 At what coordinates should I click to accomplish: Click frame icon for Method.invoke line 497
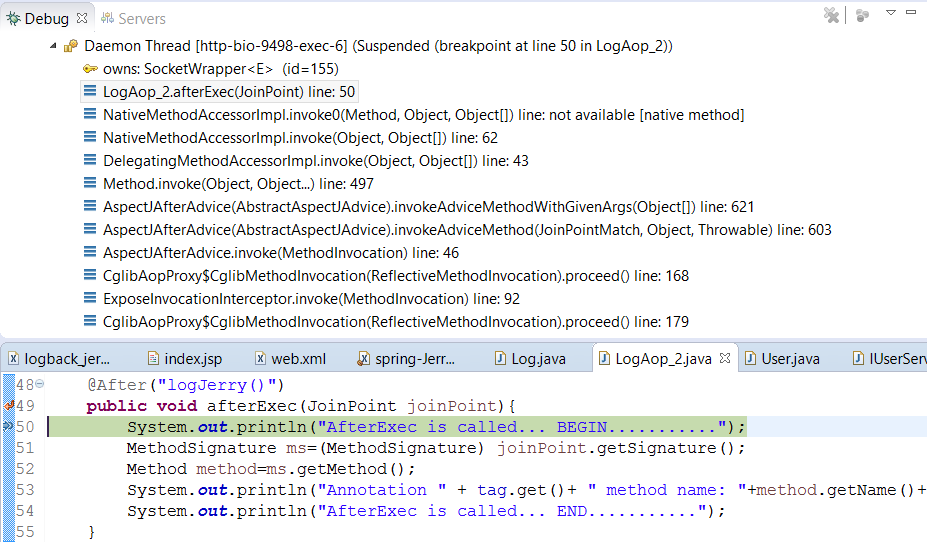point(90,183)
